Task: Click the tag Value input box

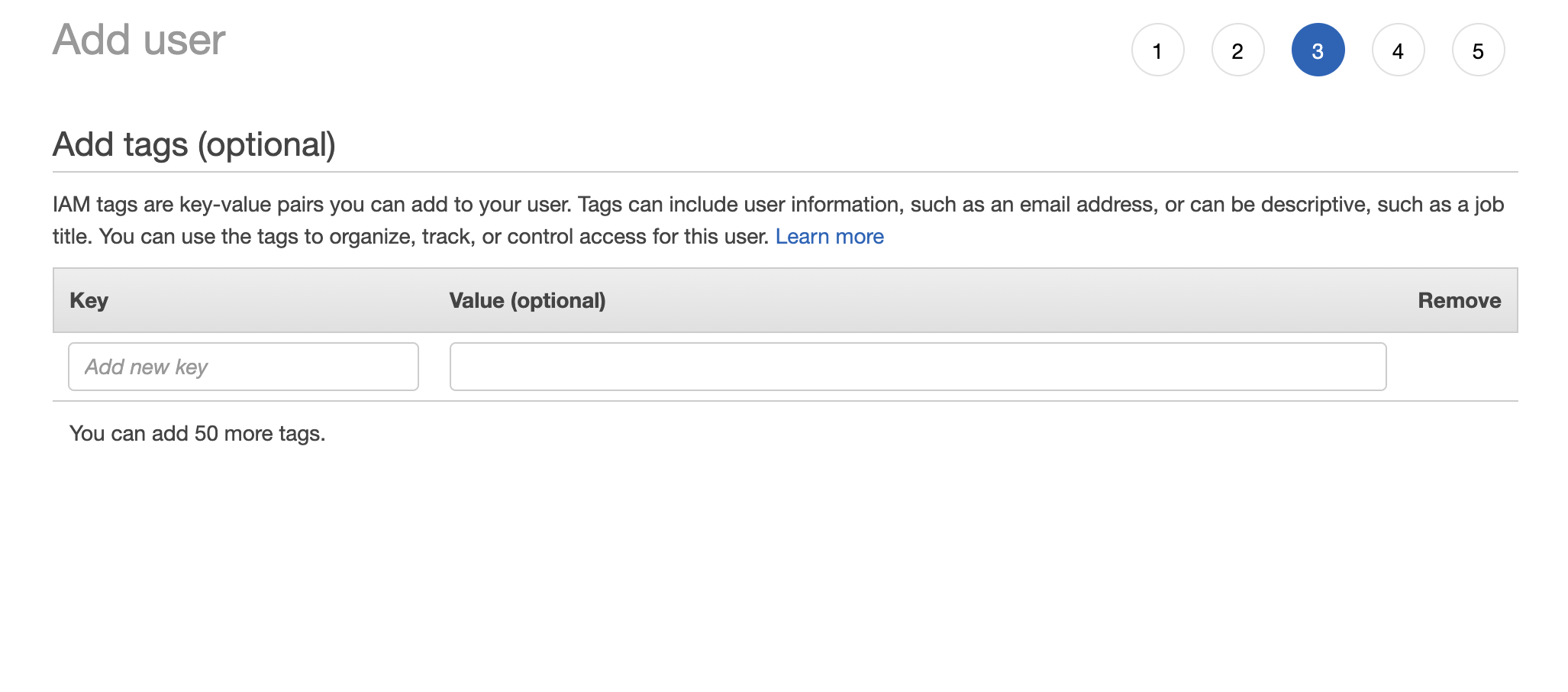Action: tap(918, 367)
